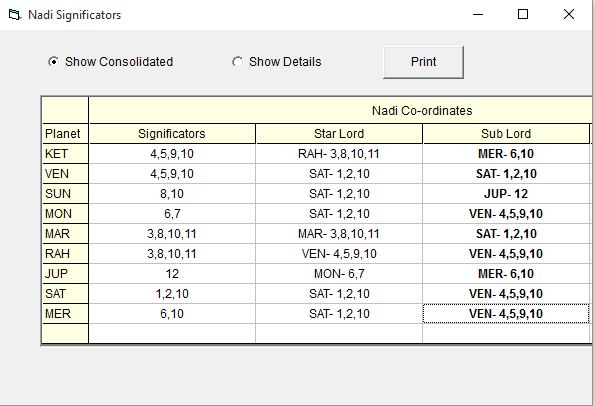Click RAH's sub lord cell VEN- 4,5,9,10
Screen dimensions: 595x406
pos(506,254)
